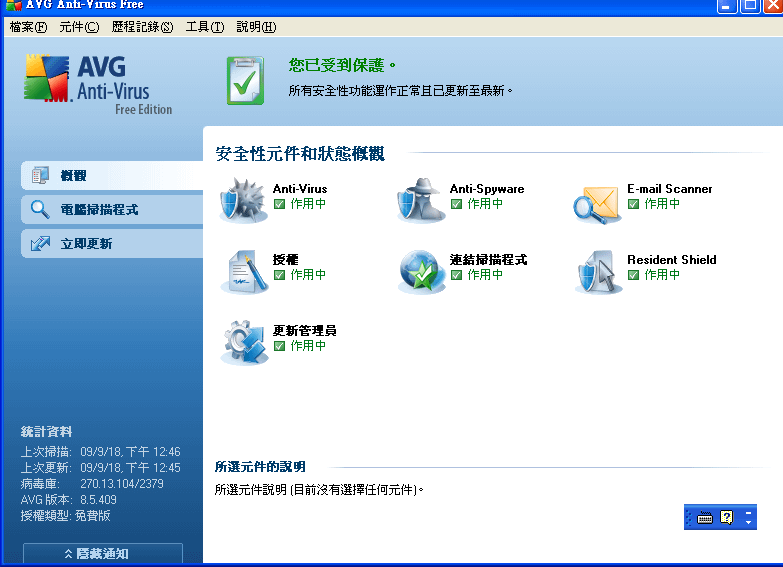Screen dimensions: 783x567
Task: Open the 檔案(F) menu
Action: [x=28, y=27]
